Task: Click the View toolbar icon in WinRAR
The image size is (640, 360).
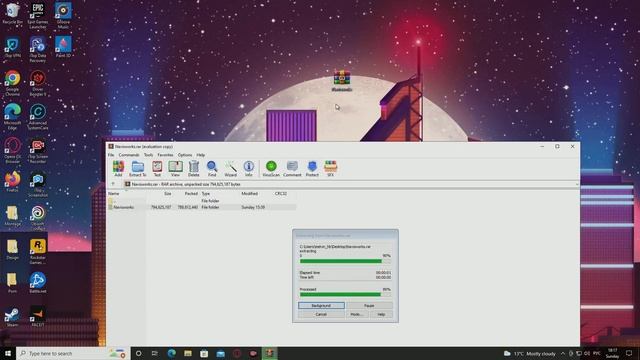Action: coord(176,168)
